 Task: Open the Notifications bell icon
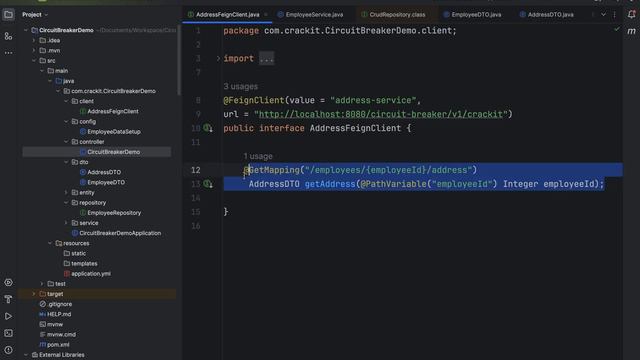[631, 15]
